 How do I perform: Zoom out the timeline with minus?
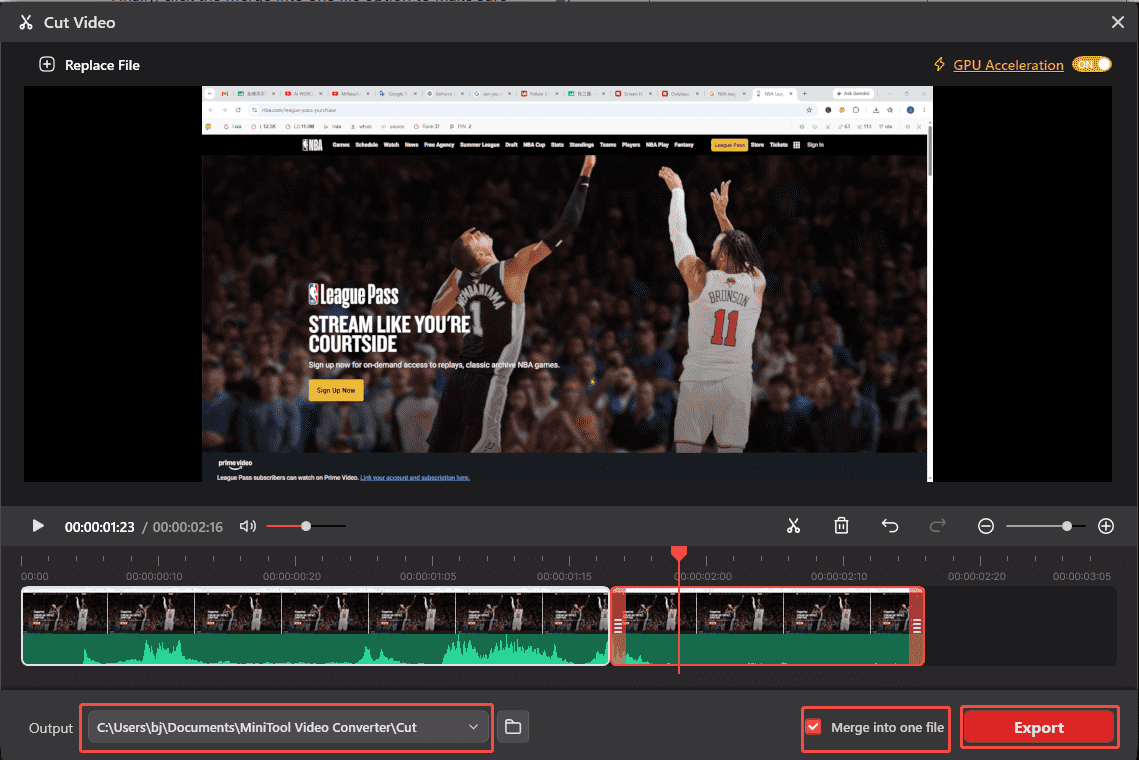coord(986,526)
